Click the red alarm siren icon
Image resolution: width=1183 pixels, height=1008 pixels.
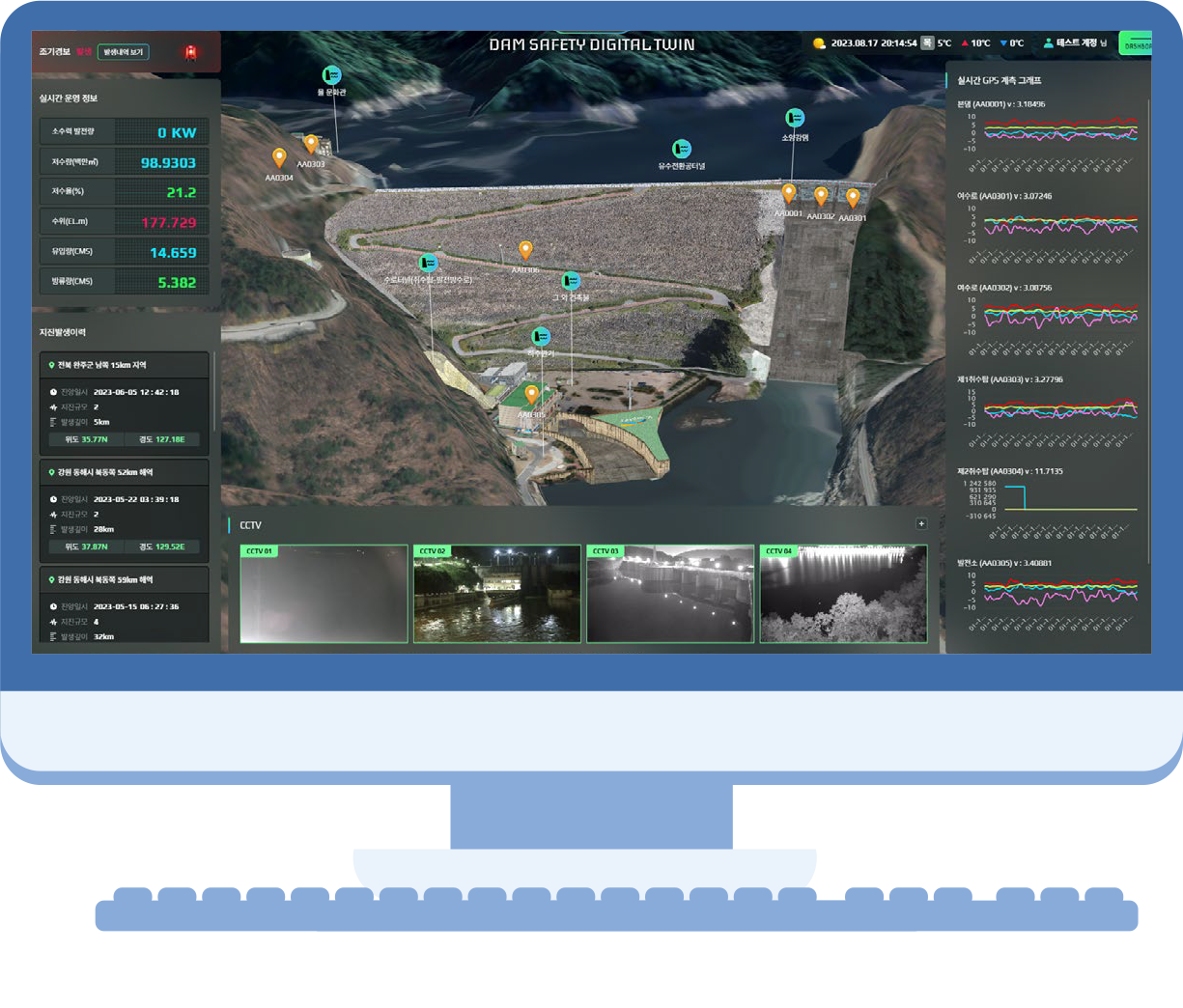click(x=190, y=52)
